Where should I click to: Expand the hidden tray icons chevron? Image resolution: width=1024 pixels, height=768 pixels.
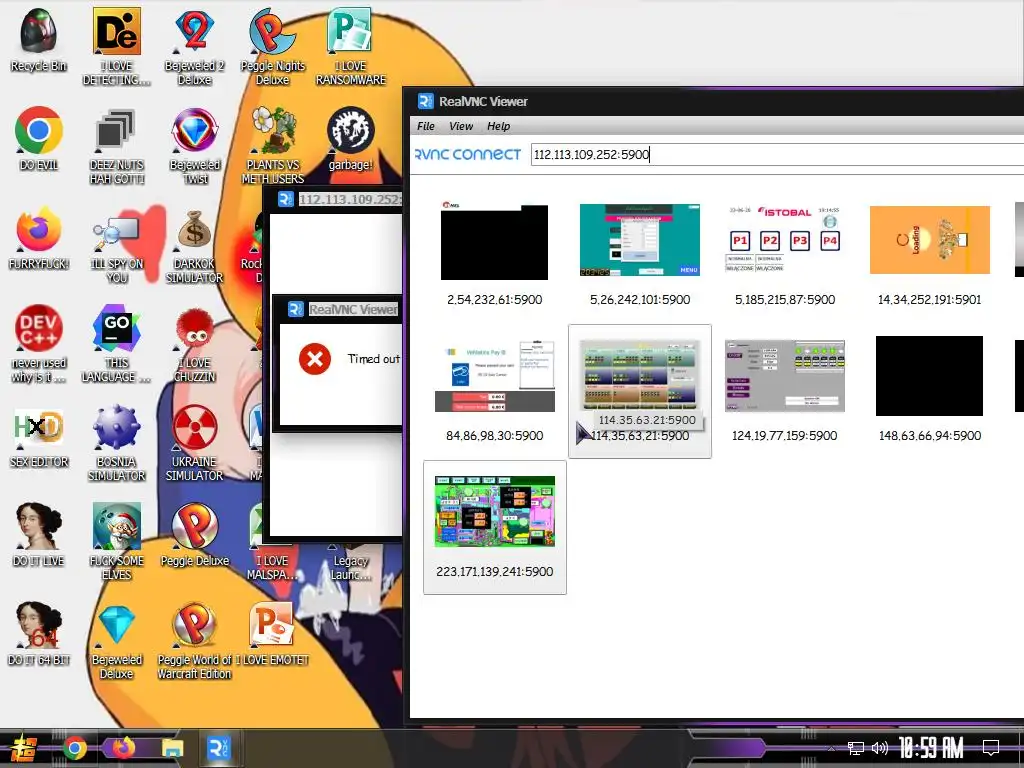[x=831, y=748]
